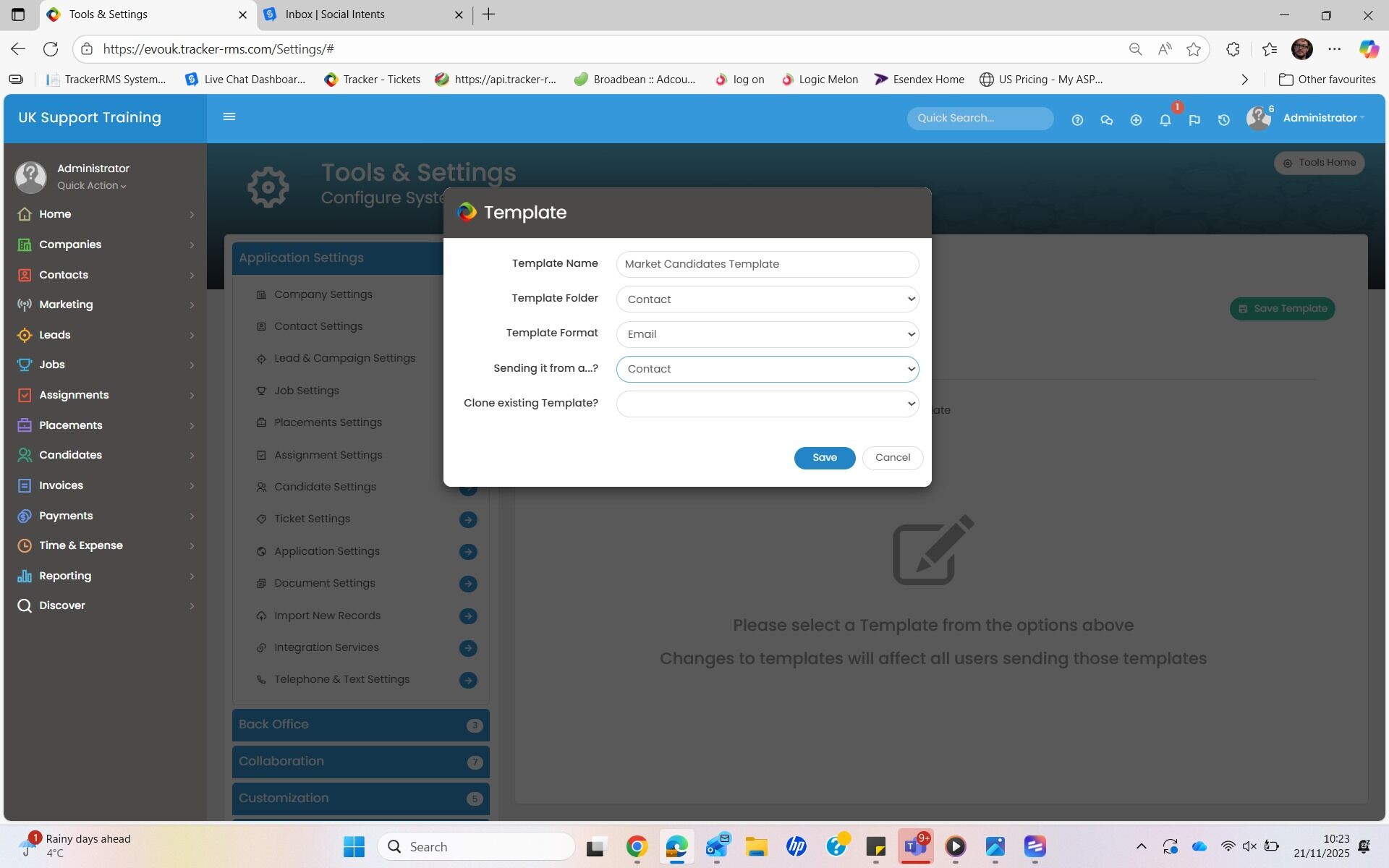Click arrow icon beside Integration Services
This screenshot has width=1389, height=868.
[468, 648]
